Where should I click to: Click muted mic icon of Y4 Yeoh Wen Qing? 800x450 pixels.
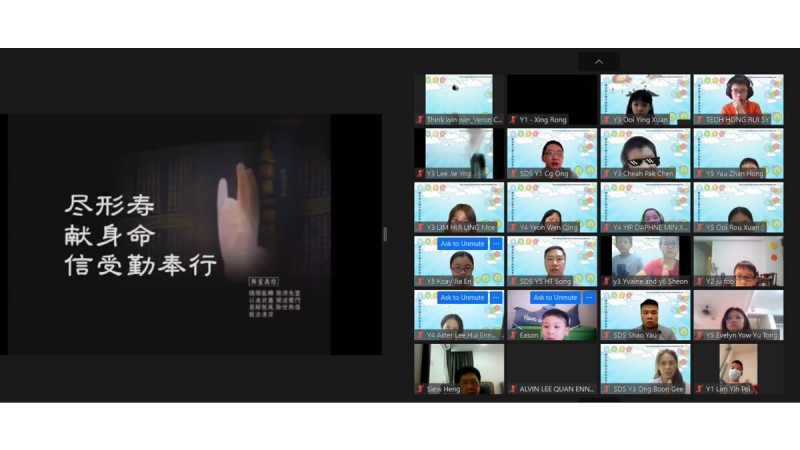coord(513,228)
